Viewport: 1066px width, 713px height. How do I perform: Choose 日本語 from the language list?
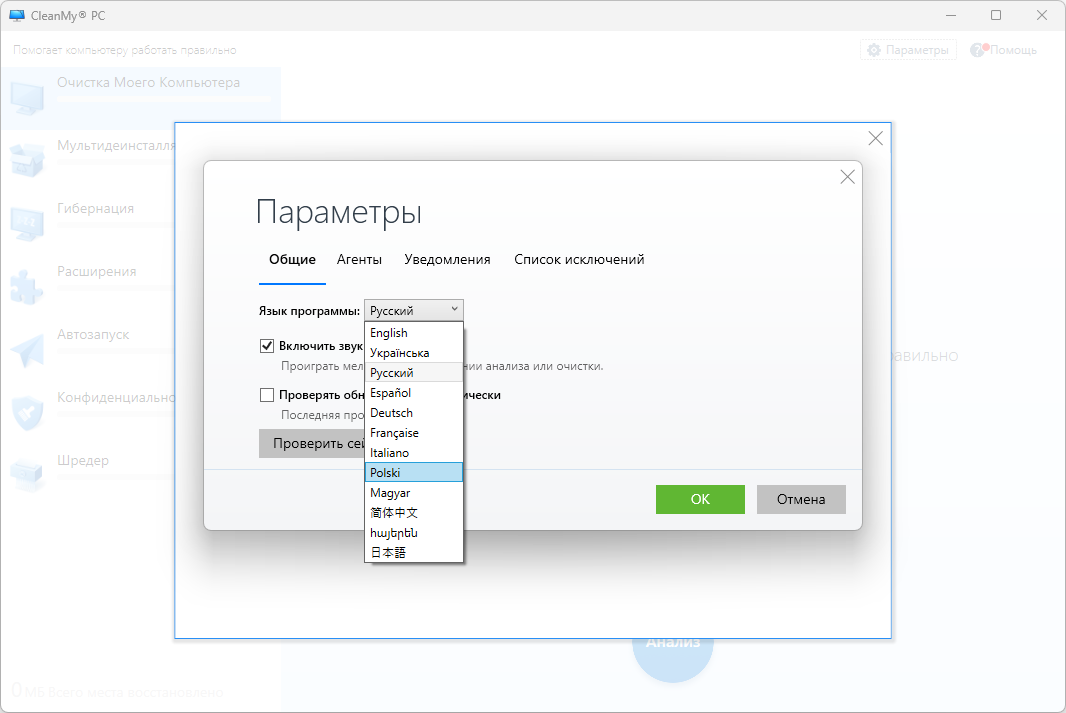coord(414,553)
